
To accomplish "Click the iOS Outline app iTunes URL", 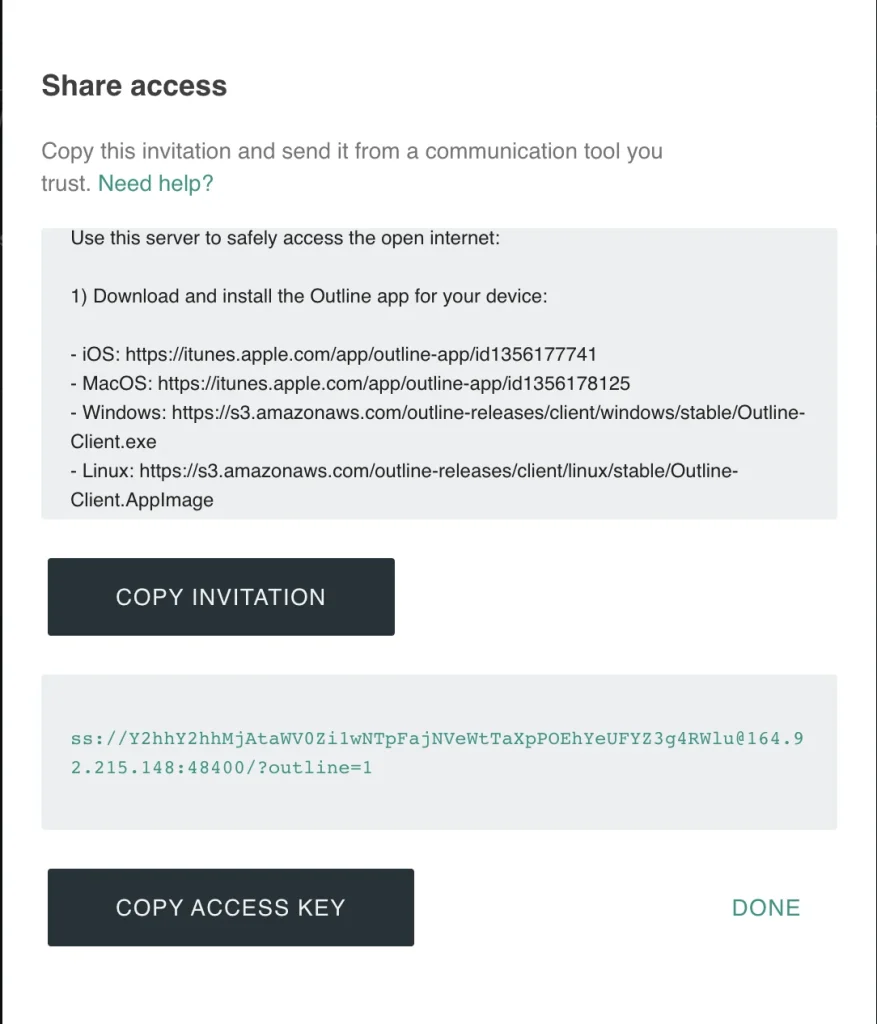I will pos(362,354).
